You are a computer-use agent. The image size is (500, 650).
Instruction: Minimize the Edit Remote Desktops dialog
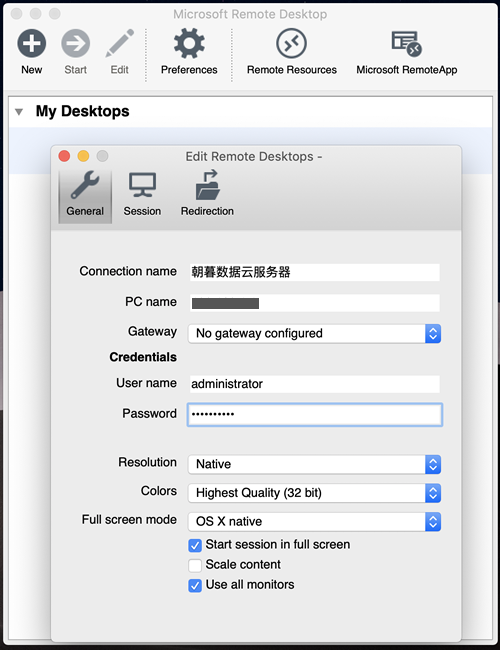pyautogui.click(x=83, y=156)
